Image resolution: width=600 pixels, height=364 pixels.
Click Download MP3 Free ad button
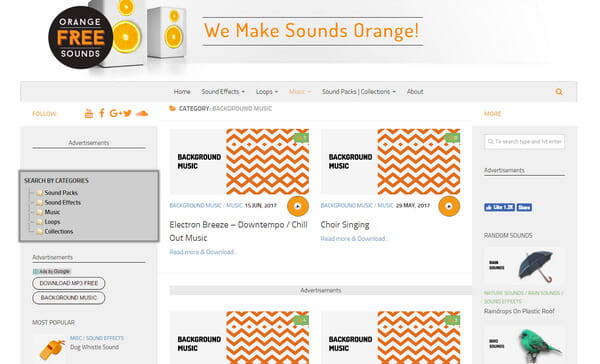[69, 283]
